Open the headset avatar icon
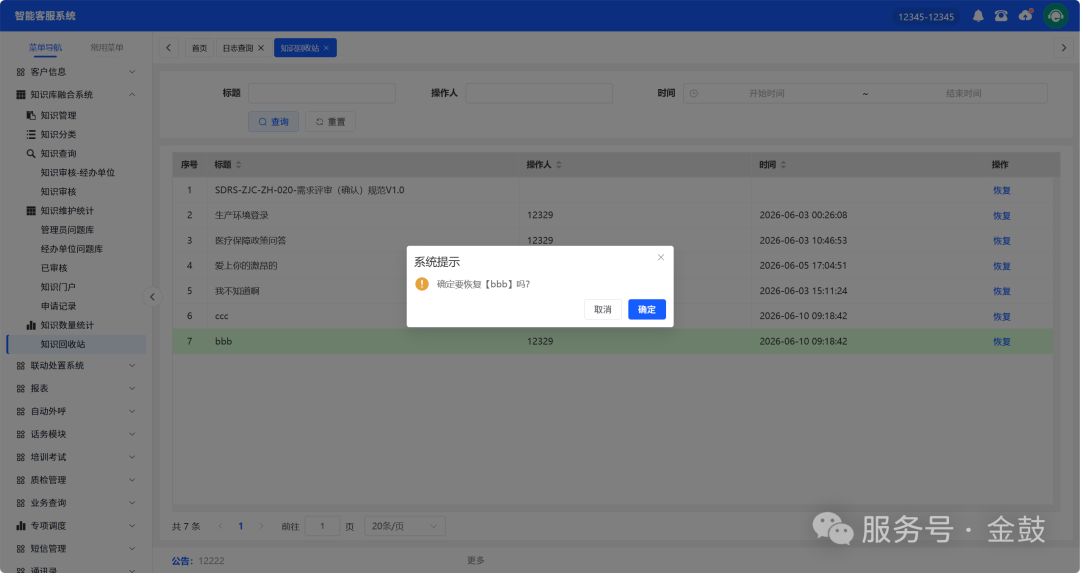Screen dimensions: 1080x573 (x=1055, y=16)
